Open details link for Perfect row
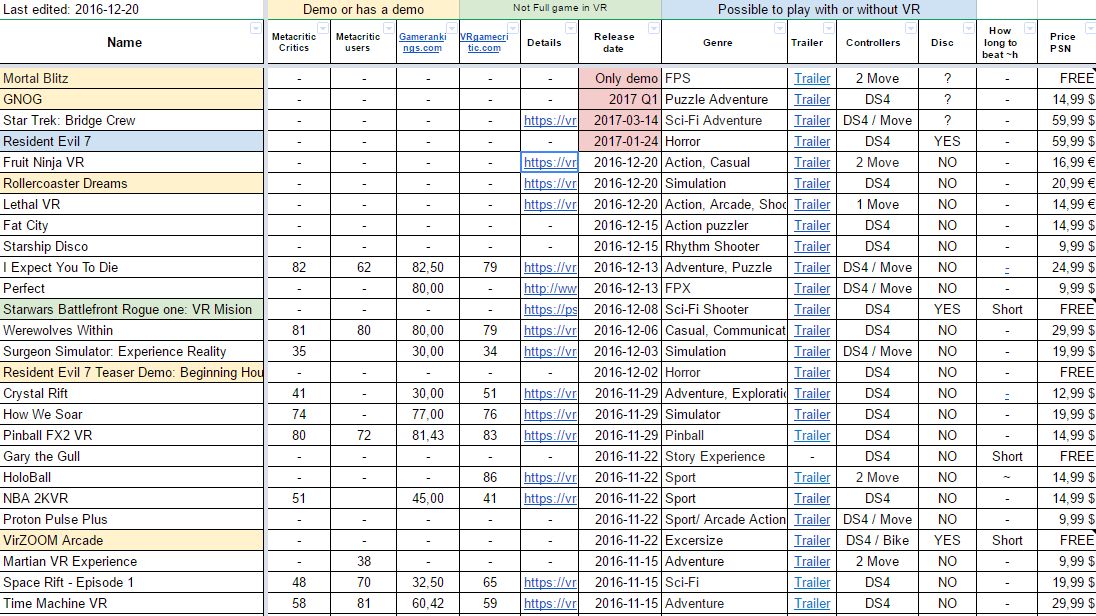This screenshot has height=616, width=1096. (x=550, y=288)
